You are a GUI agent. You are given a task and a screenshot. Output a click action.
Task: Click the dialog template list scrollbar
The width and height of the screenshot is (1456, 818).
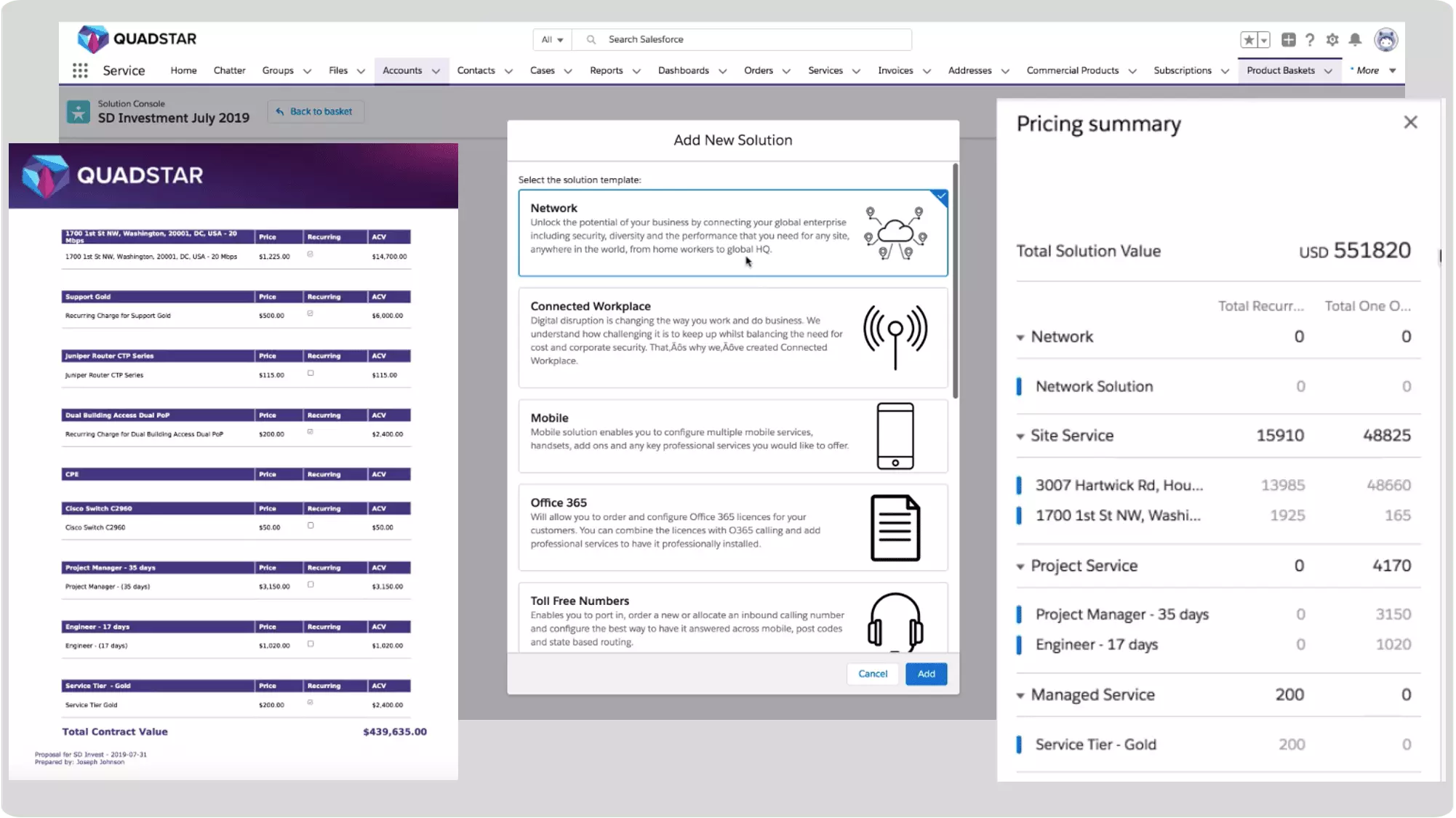[955, 281]
